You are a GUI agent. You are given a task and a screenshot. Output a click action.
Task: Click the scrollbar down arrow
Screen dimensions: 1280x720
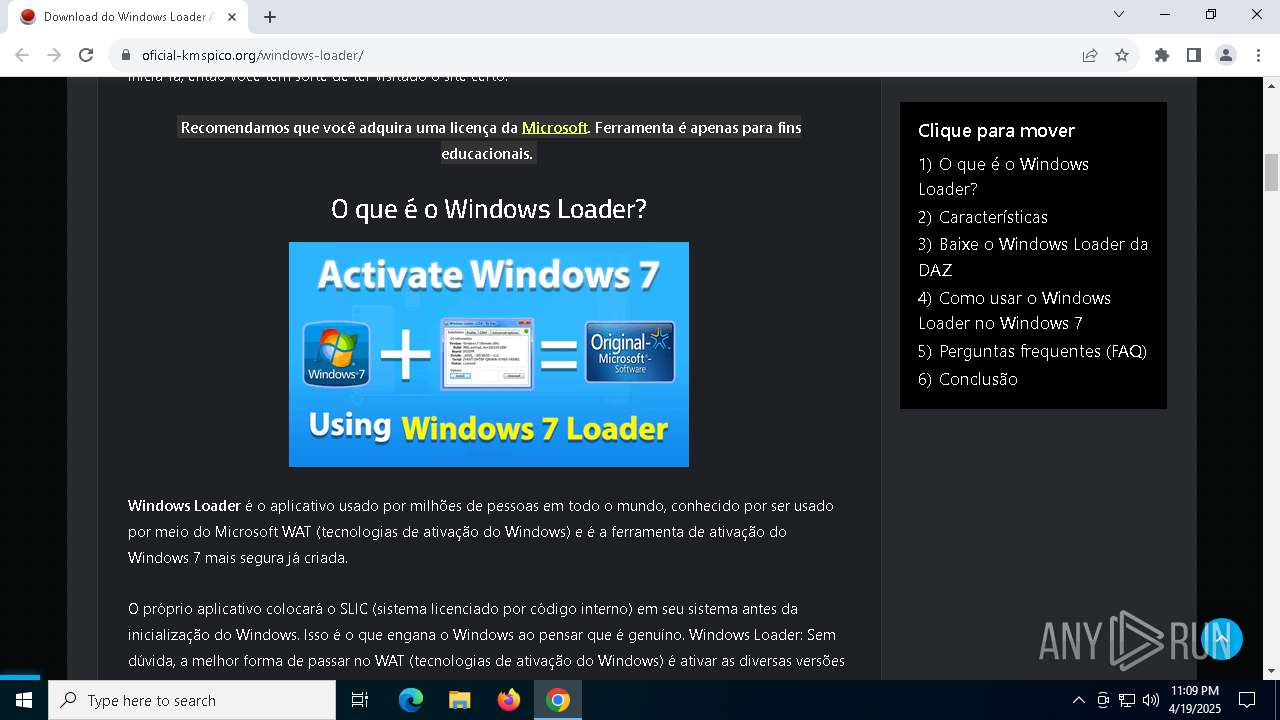1272,671
